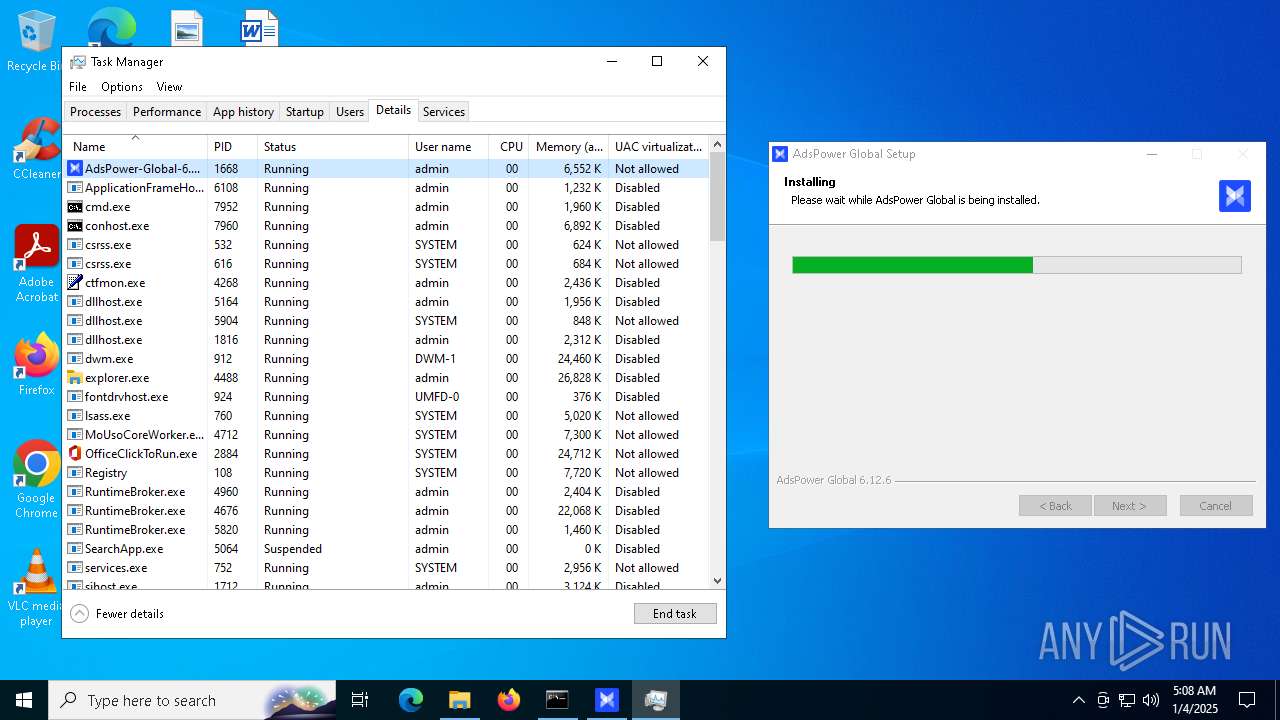The width and height of the screenshot is (1280, 720).
Task: Select the Registry process row
Action: point(386,473)
